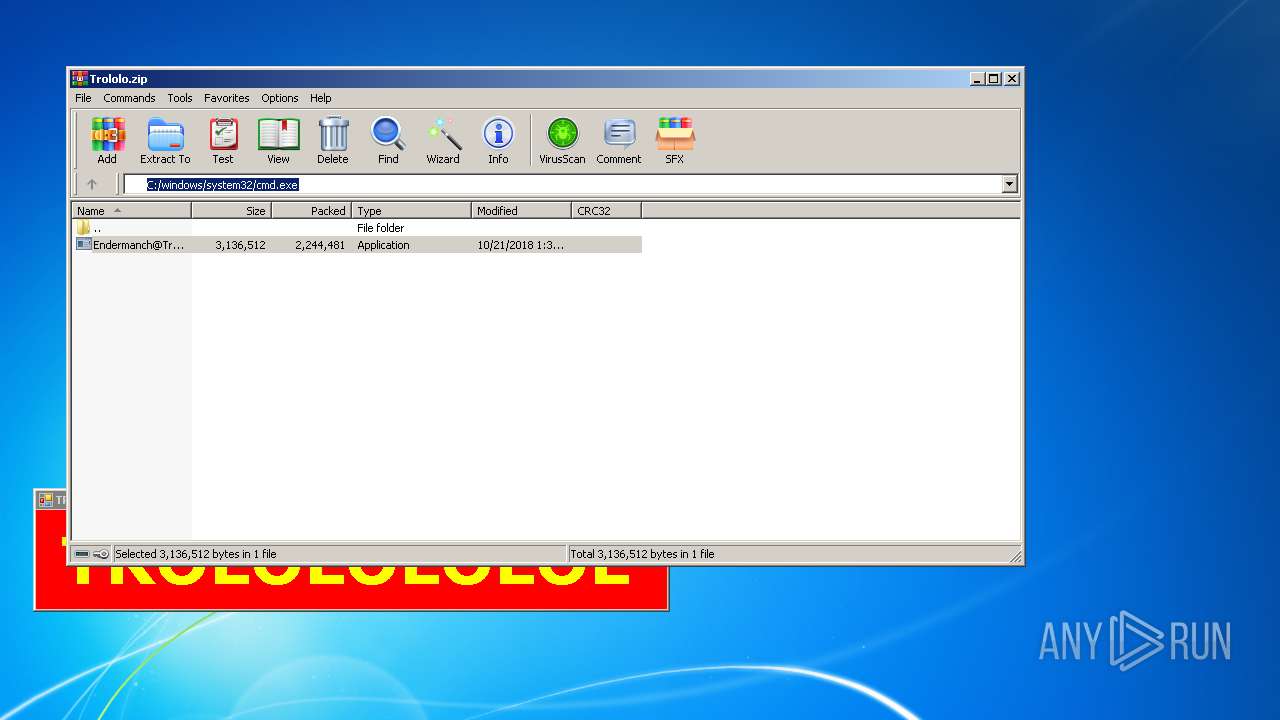Click the resize grip in status bar corner
Screen dimensions: 1280x720
[1014, 556]
